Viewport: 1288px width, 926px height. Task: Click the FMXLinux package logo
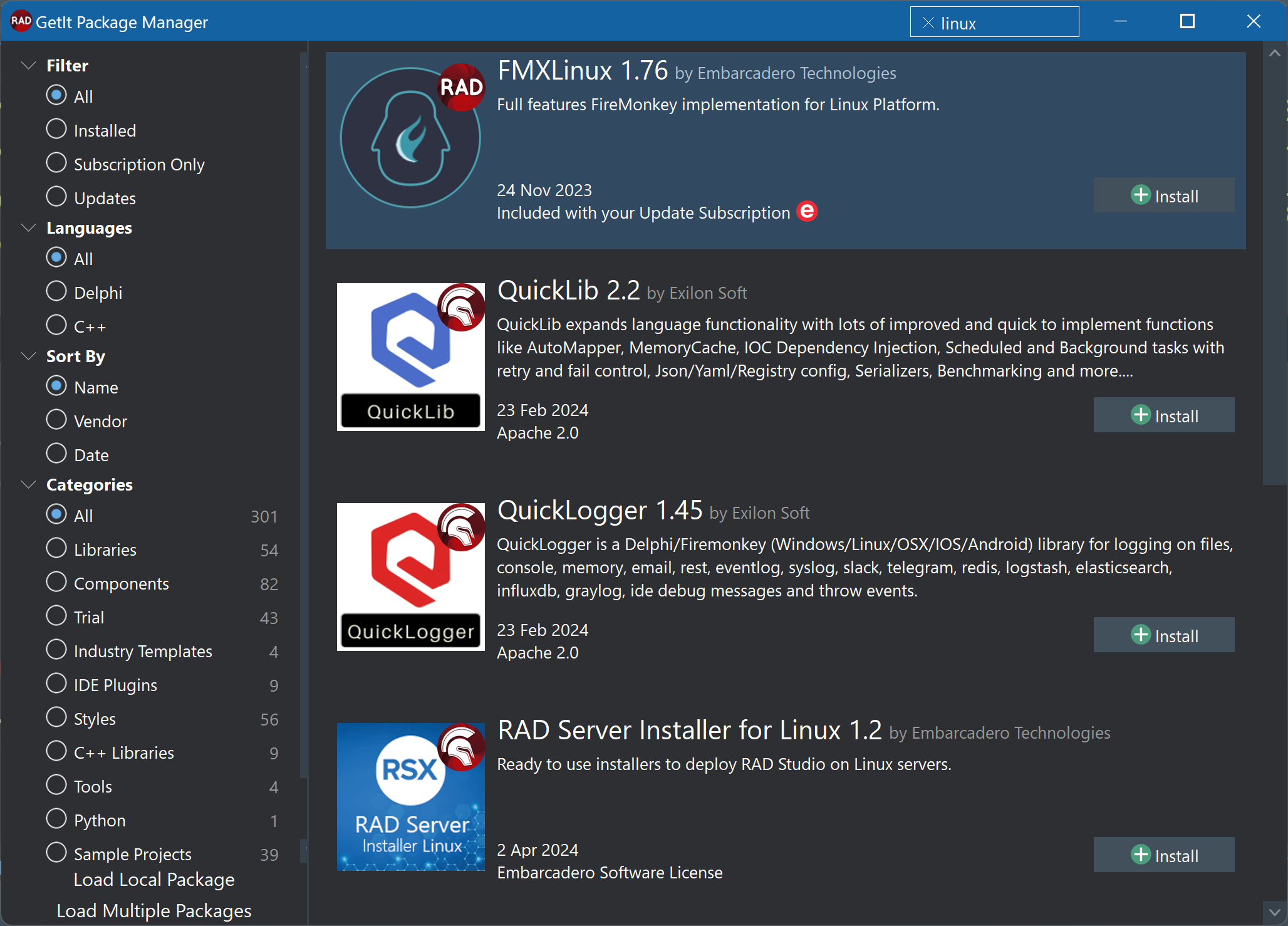pos(410,138)
